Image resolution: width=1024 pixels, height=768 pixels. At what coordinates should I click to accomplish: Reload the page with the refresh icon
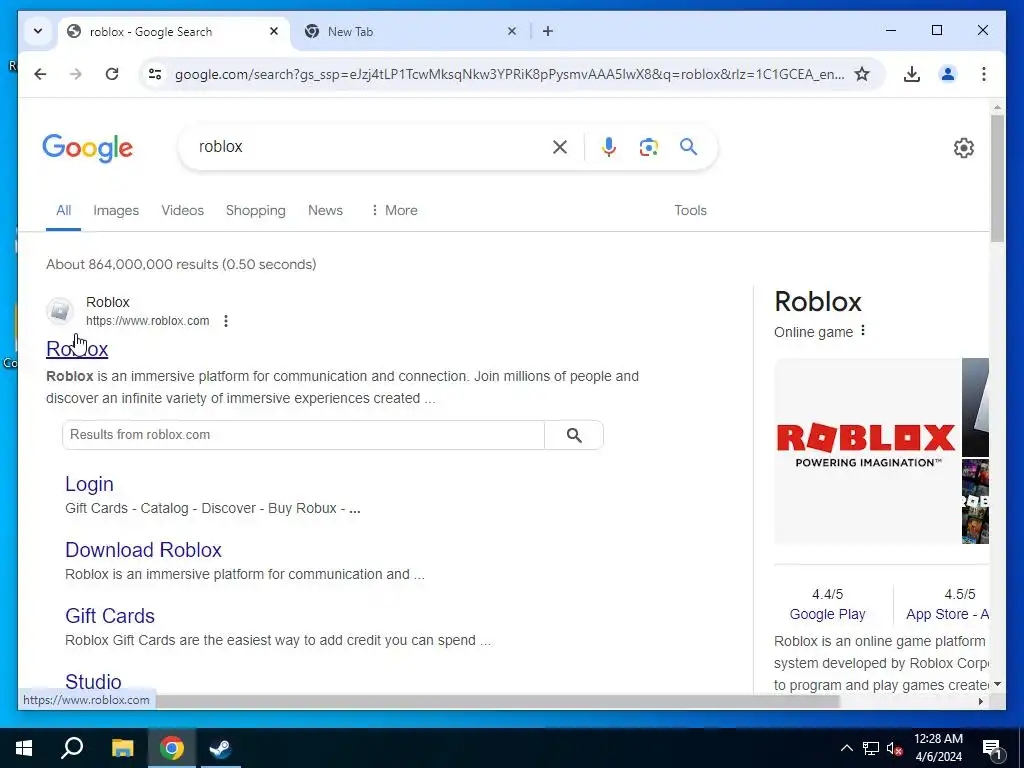tap(112, 74)
